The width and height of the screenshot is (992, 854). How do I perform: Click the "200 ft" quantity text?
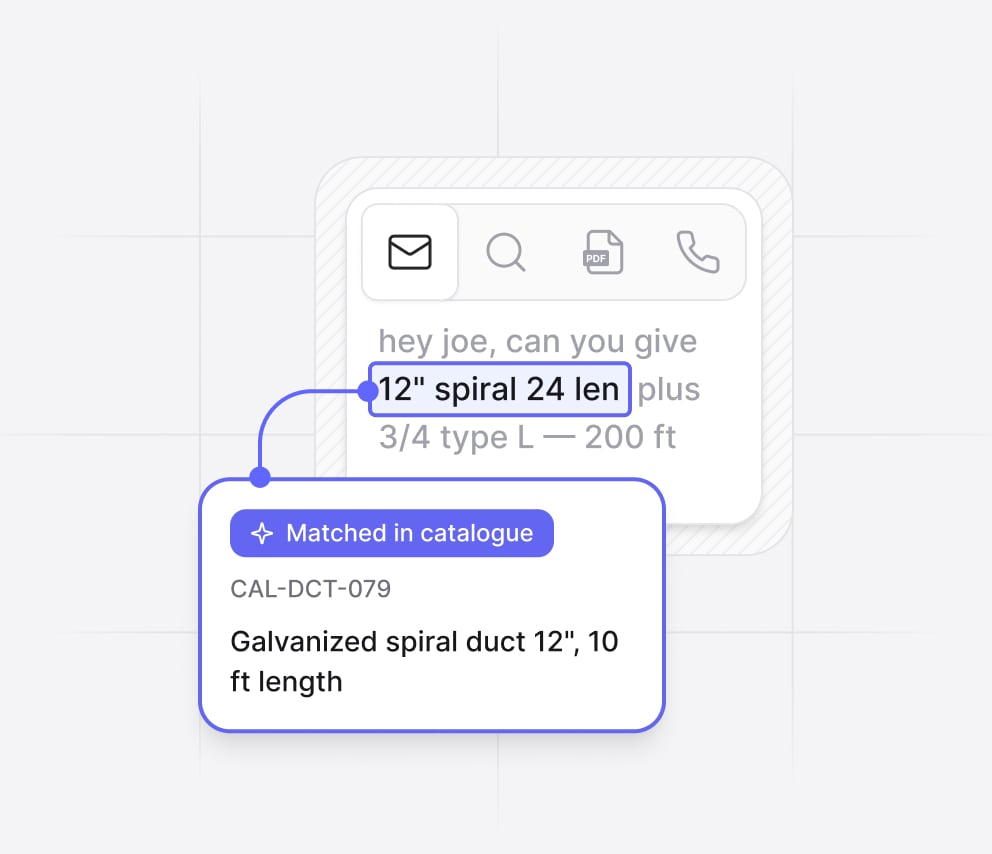[630, 437]
